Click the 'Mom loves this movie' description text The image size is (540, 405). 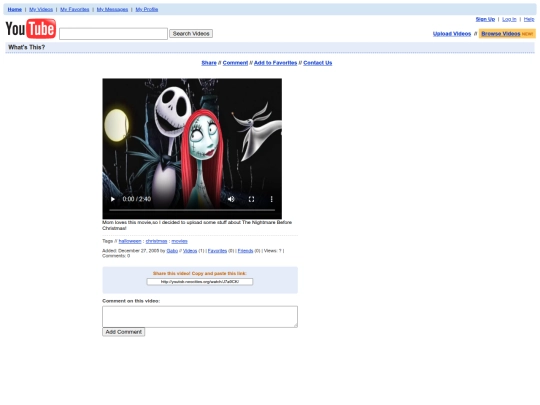click(x=197, y=225)
